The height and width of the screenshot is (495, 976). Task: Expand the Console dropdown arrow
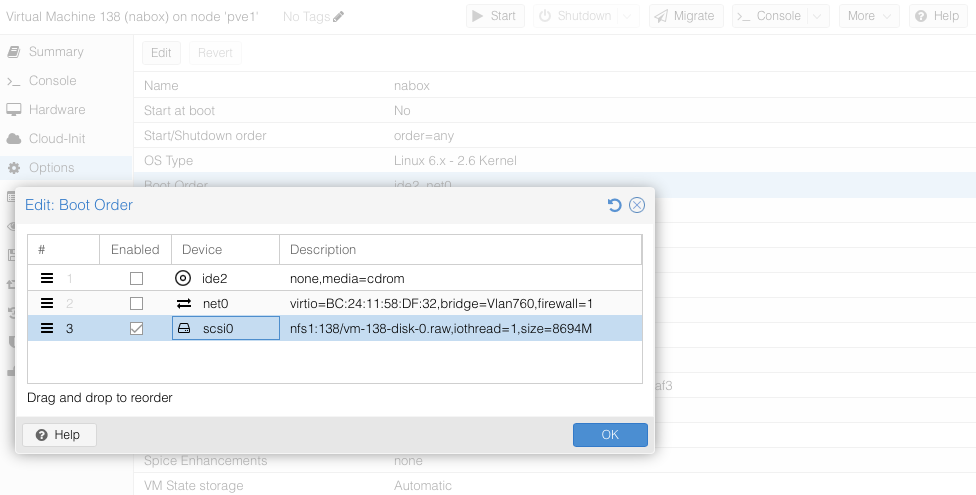[817, 16]
